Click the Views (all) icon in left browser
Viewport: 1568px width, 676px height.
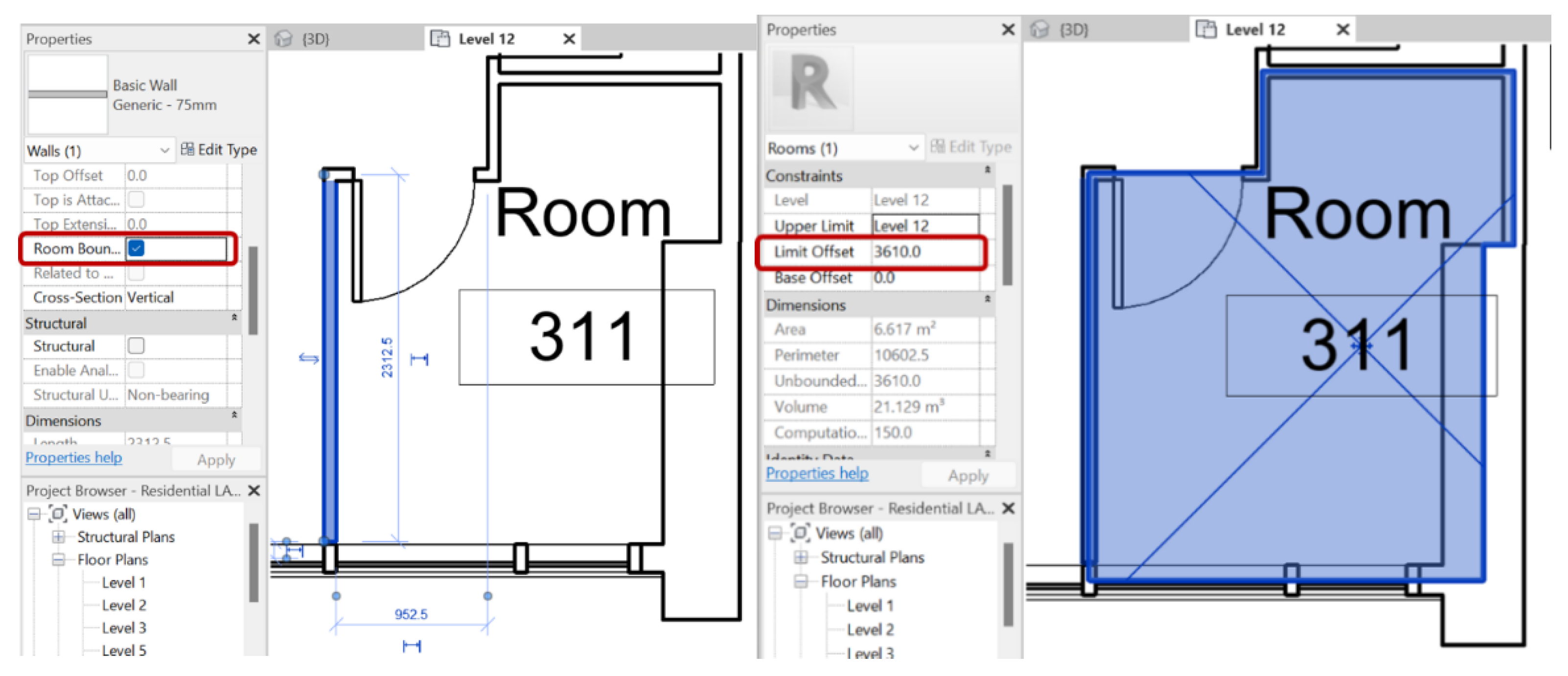pyautogui.click(x=58, y=514)
